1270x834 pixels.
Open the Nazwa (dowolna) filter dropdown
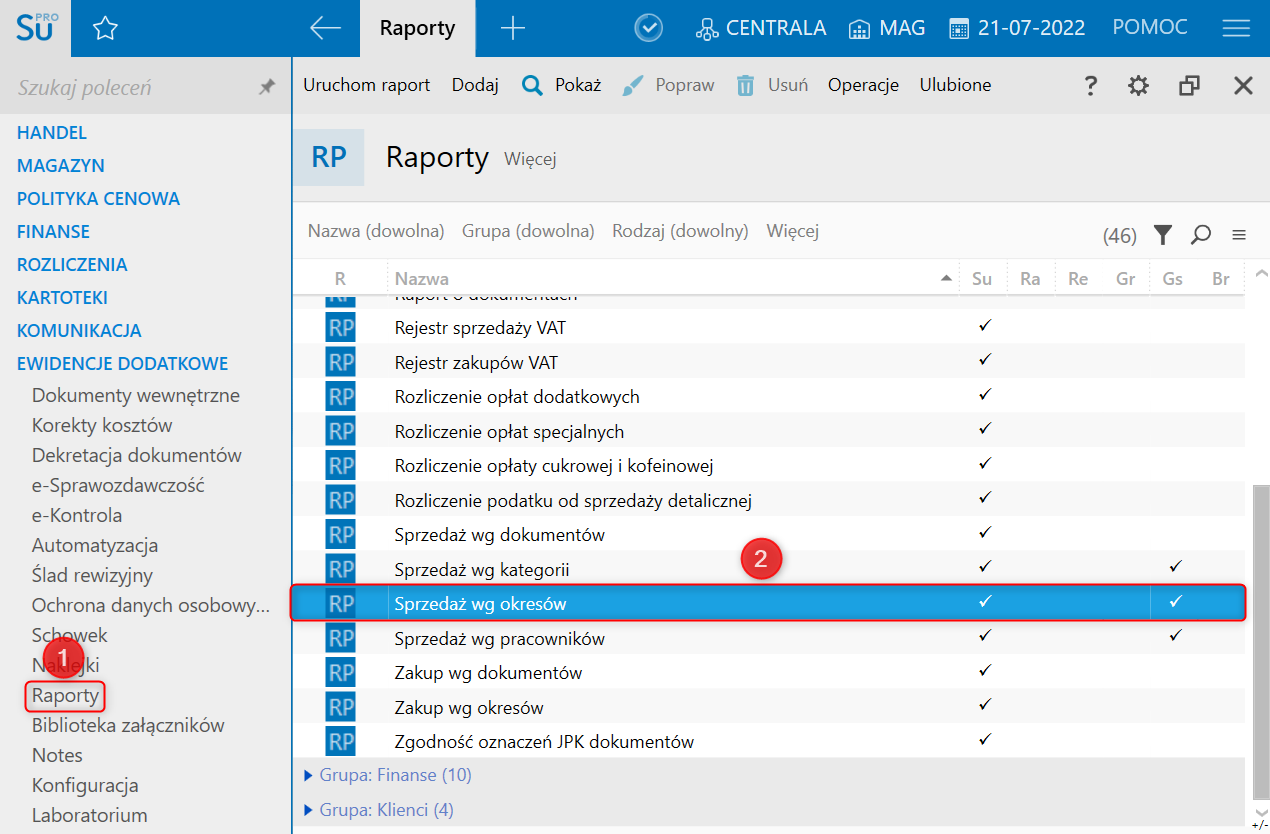[376, 232]
